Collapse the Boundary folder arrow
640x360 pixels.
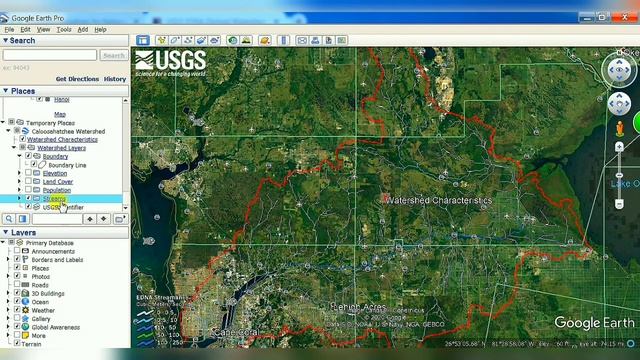(x=19, y=156)
